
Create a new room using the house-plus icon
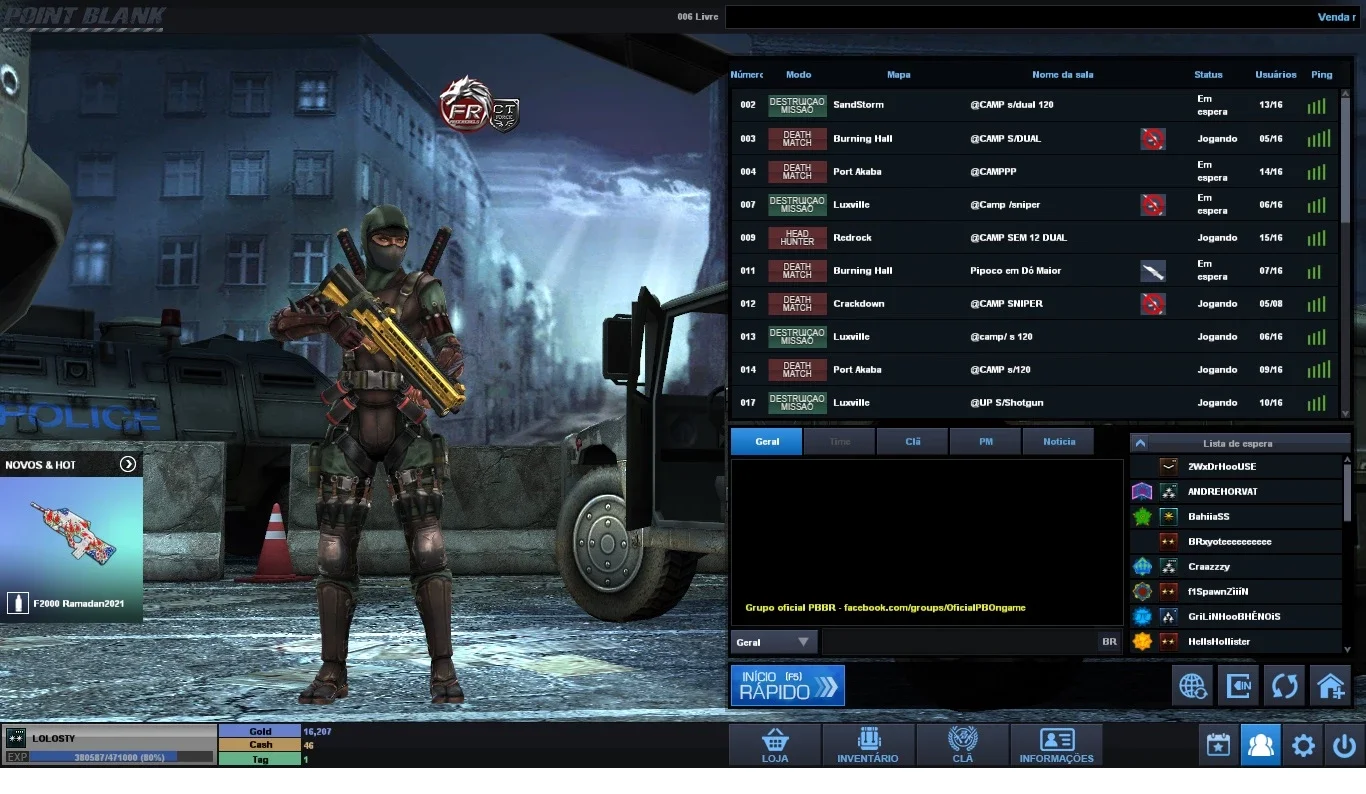coord(1330,687)
